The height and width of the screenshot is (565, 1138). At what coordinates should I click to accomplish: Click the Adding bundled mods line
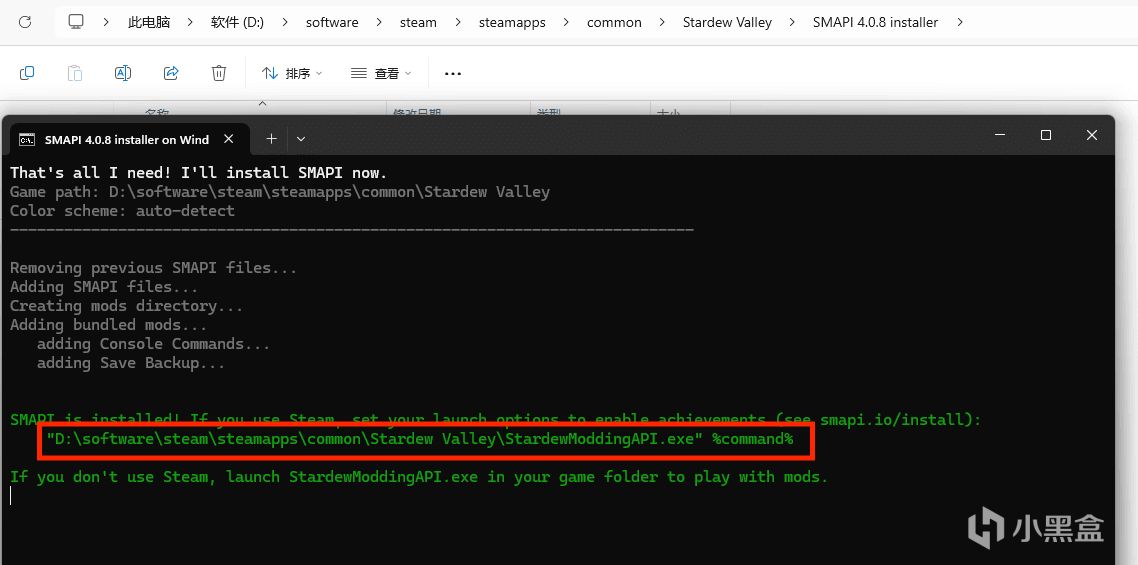[x=109, y=325]
